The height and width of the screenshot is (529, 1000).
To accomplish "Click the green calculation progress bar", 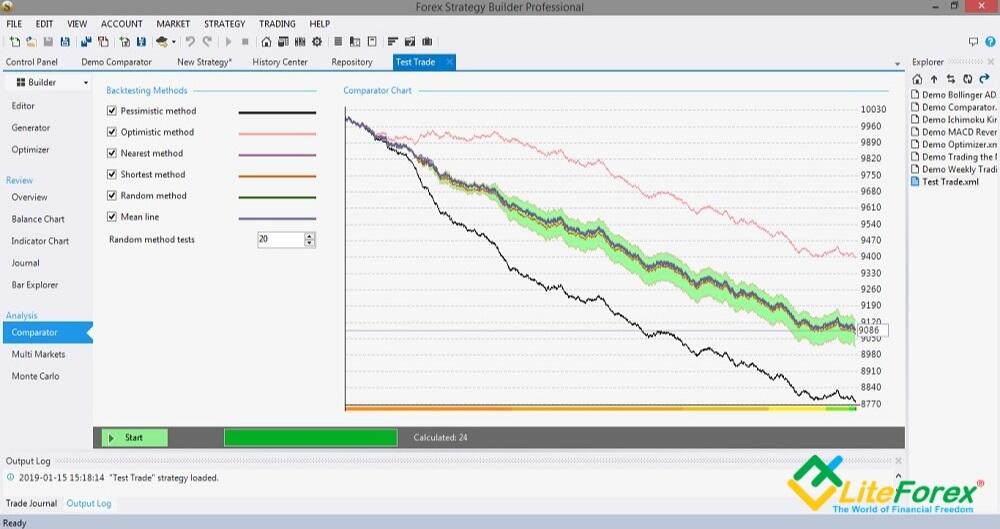I will (311, 438).
